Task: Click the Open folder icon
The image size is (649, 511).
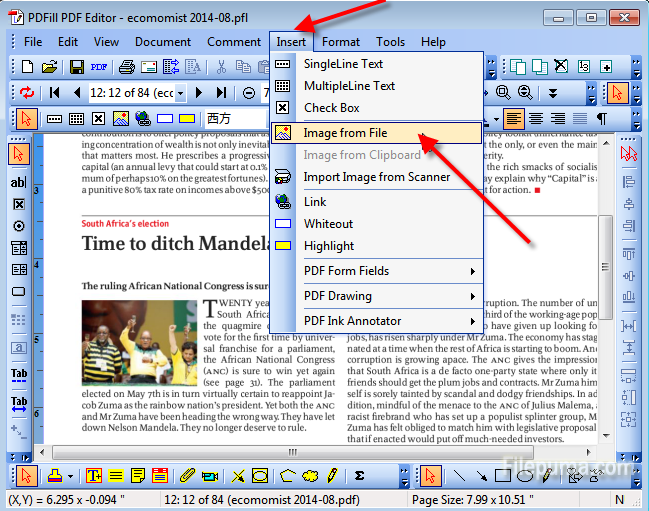Action: pyautogui.click(x=49, y=67)
